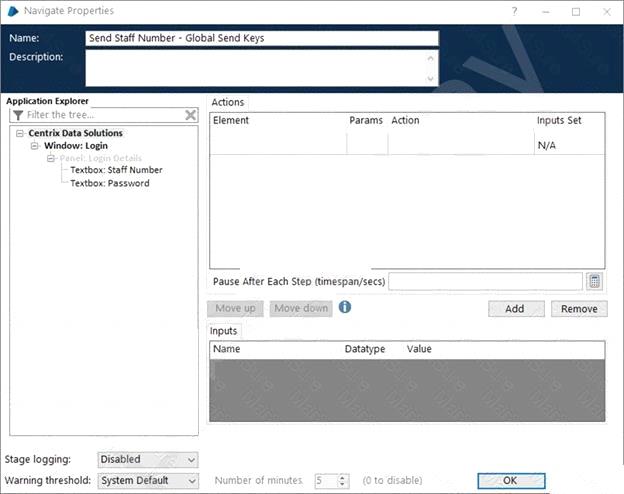Open the Warning threshold dropdown
624x494 pixels.
click(x=148, y=480)
